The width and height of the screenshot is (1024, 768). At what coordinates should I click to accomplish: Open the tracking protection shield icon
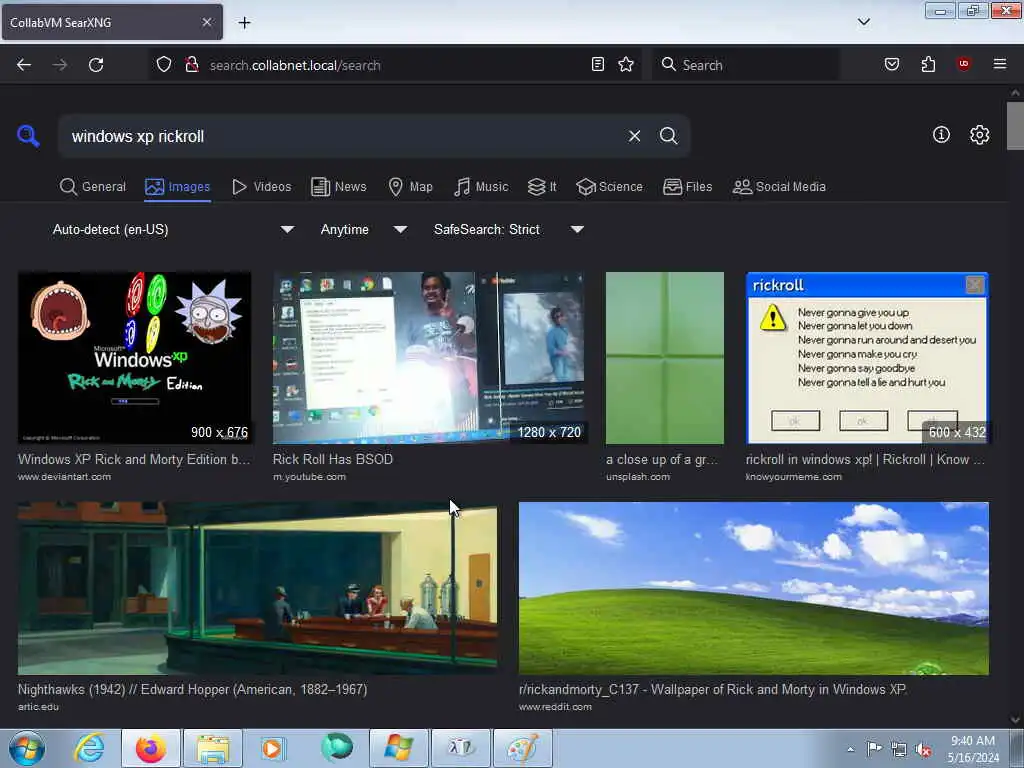point(164,64)
